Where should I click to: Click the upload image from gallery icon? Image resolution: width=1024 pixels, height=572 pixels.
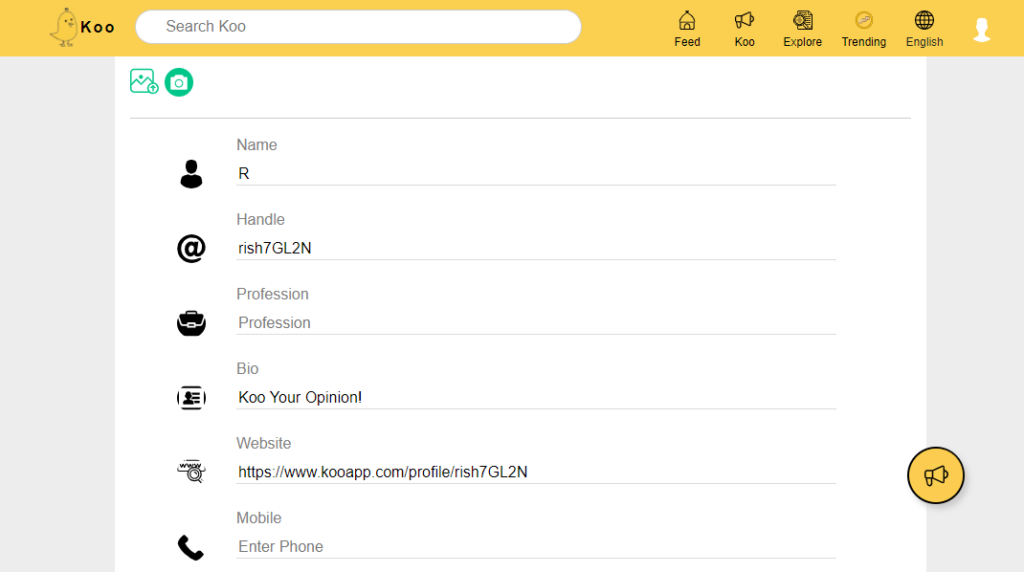coord(144,82)
